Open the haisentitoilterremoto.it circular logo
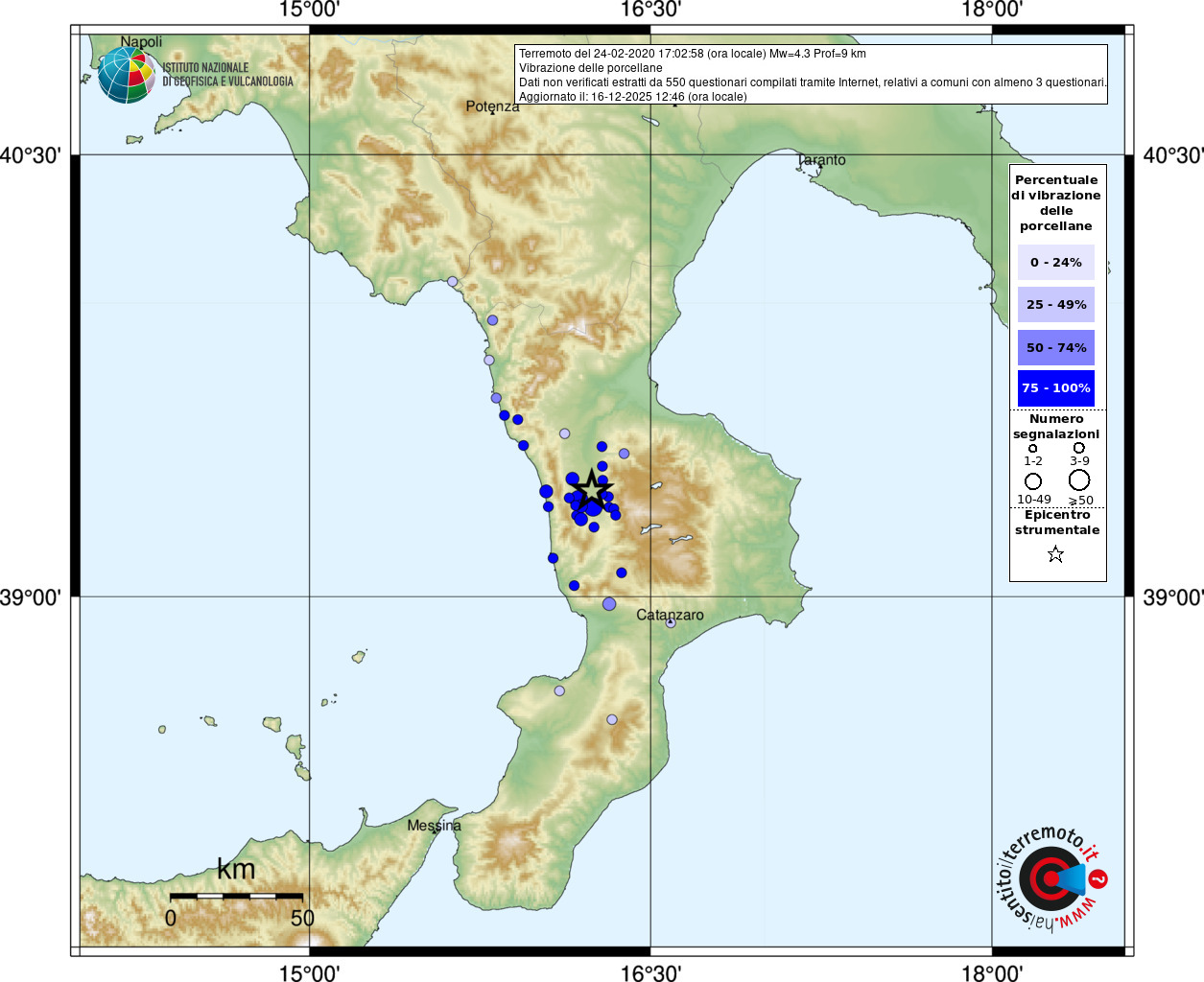 pyautogui.click(x=1051, y=877)
